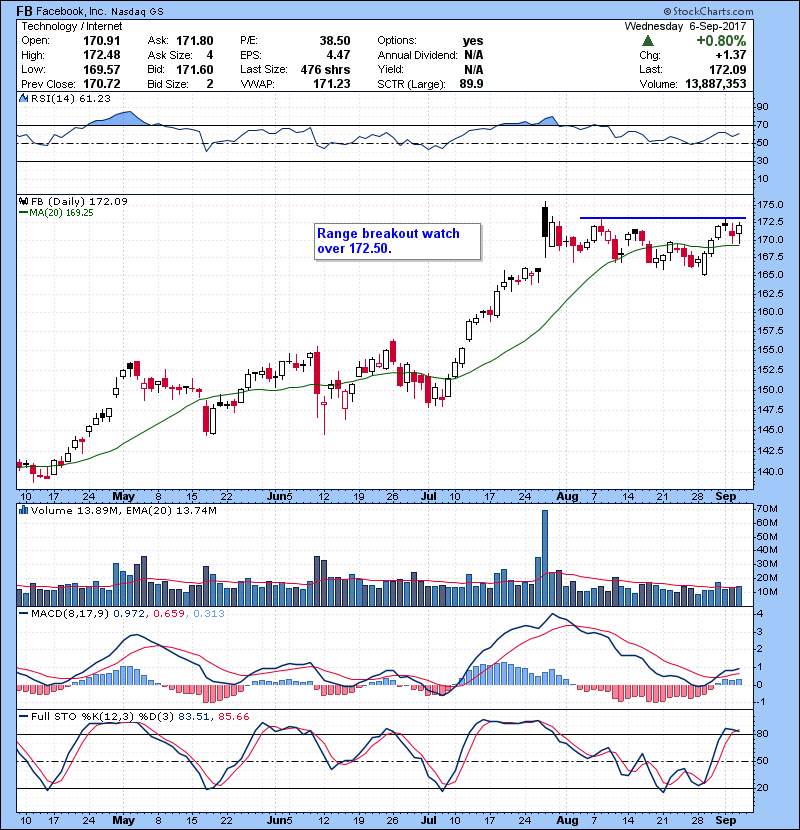The image size is (800, 830).
Task: Click the Annual Dividend N/A value
Action: (x=474, y=55)
